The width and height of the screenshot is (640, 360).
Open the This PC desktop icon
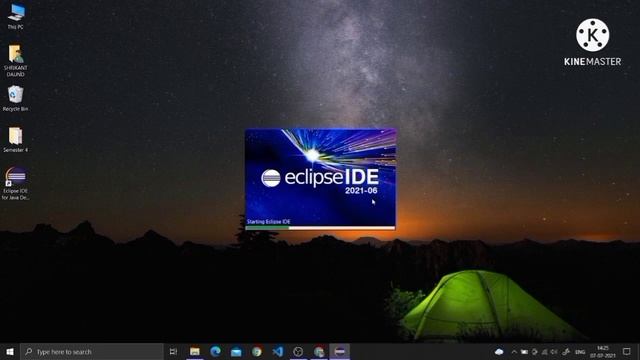click(x=16, y=16)
